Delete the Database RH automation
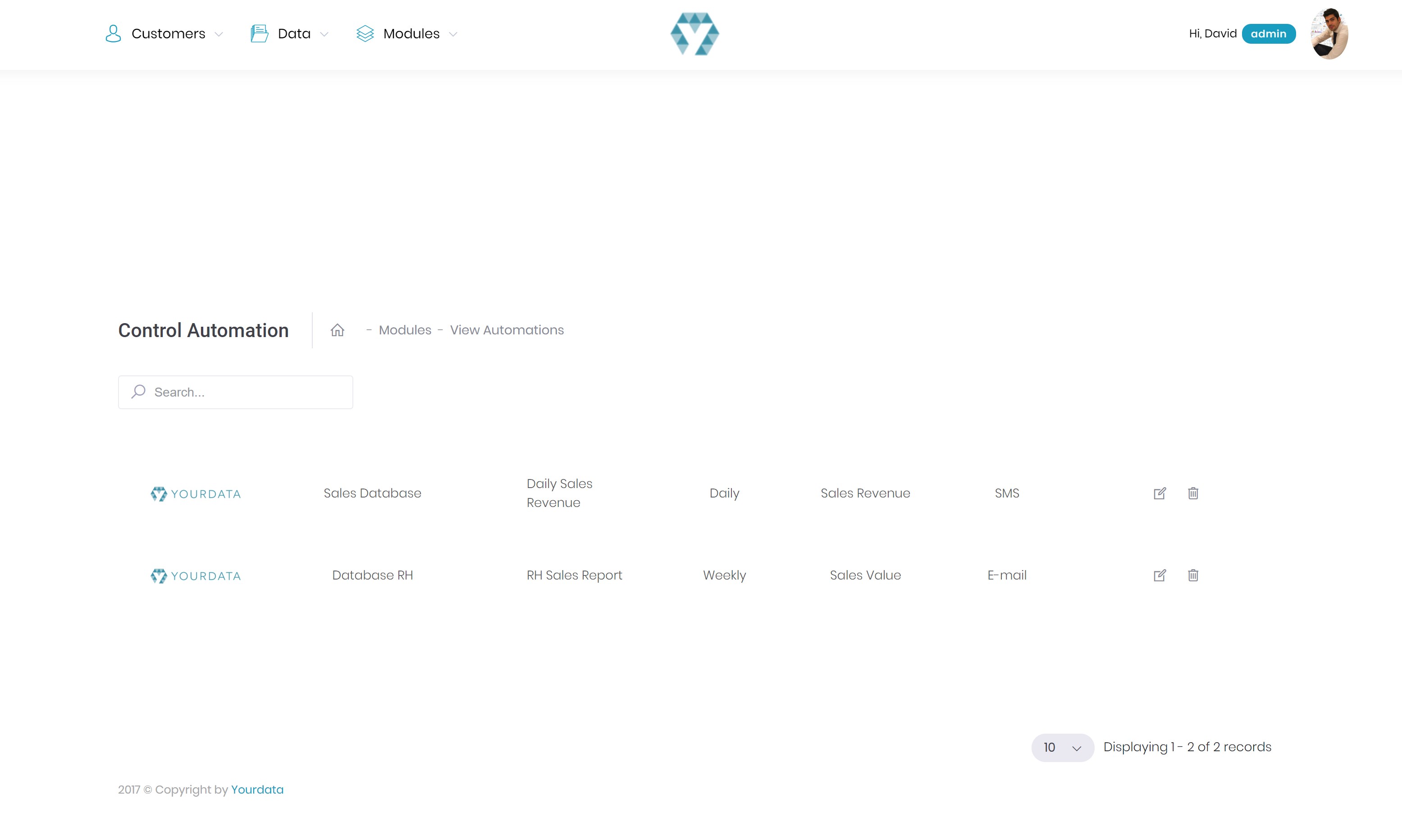1402x840 pixels. tap(1192, 575)
